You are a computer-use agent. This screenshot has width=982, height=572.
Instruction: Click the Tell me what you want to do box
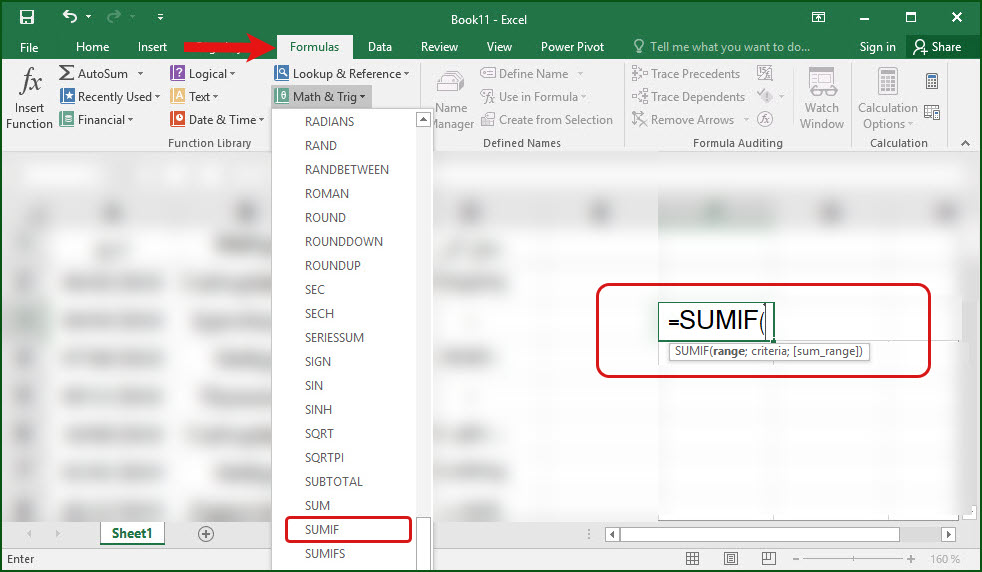pyautogui.click(x=721, y=47)
